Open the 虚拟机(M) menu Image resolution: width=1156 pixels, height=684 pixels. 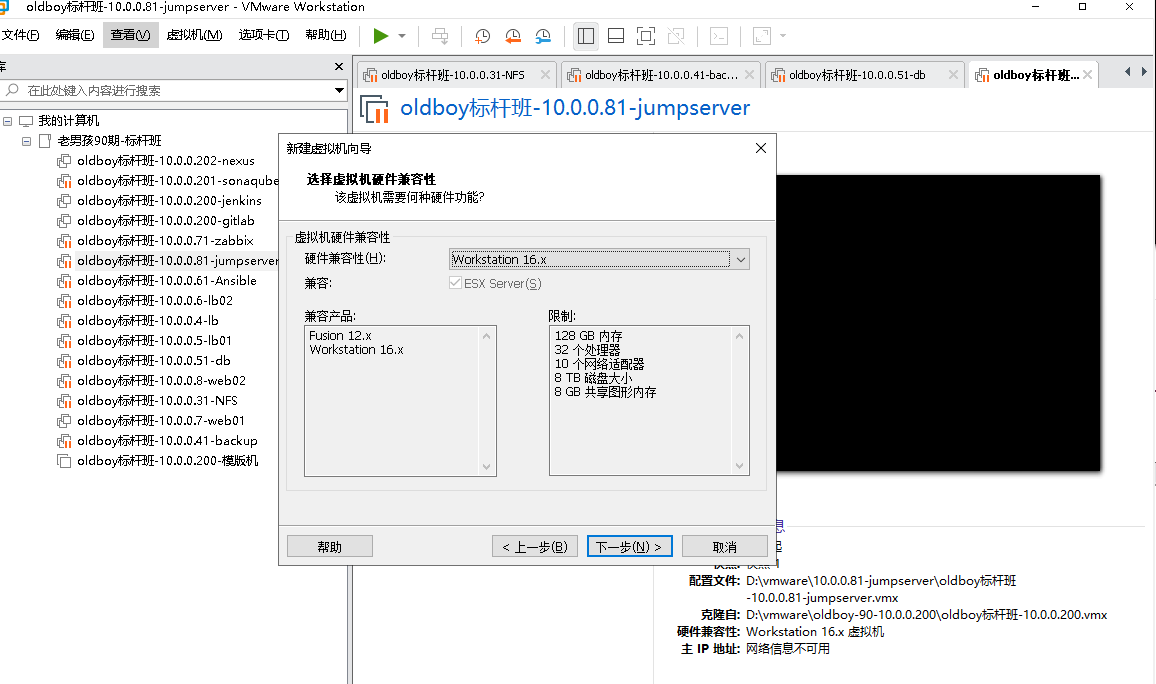tap(194, 35)
